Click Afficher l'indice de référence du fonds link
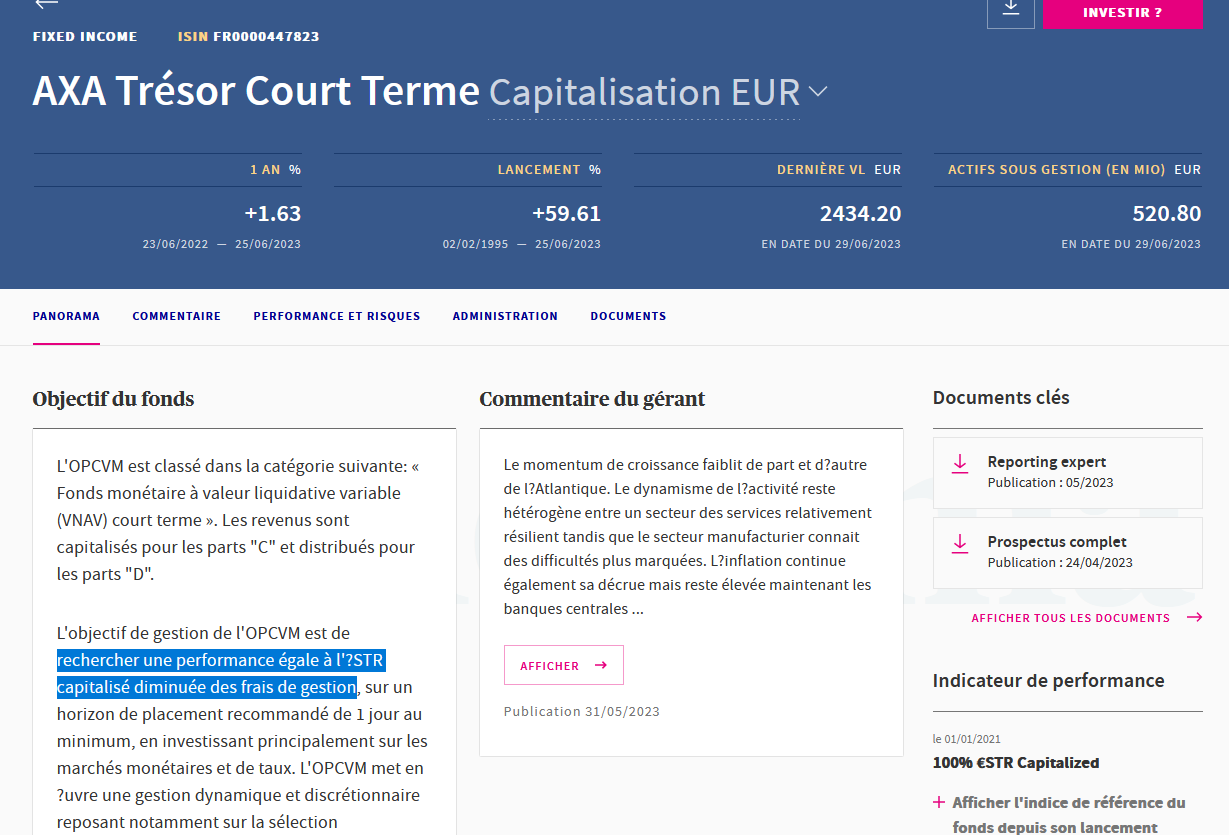The width and height of the screenshot is (1229, 835). (1069, 815)
